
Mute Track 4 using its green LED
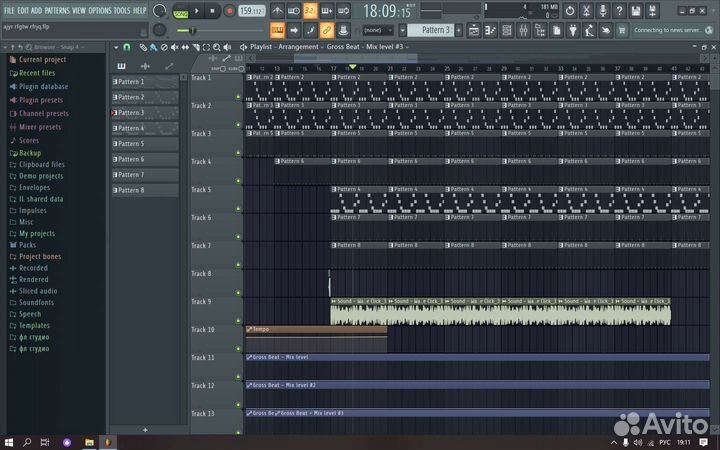tap(238, 182)
